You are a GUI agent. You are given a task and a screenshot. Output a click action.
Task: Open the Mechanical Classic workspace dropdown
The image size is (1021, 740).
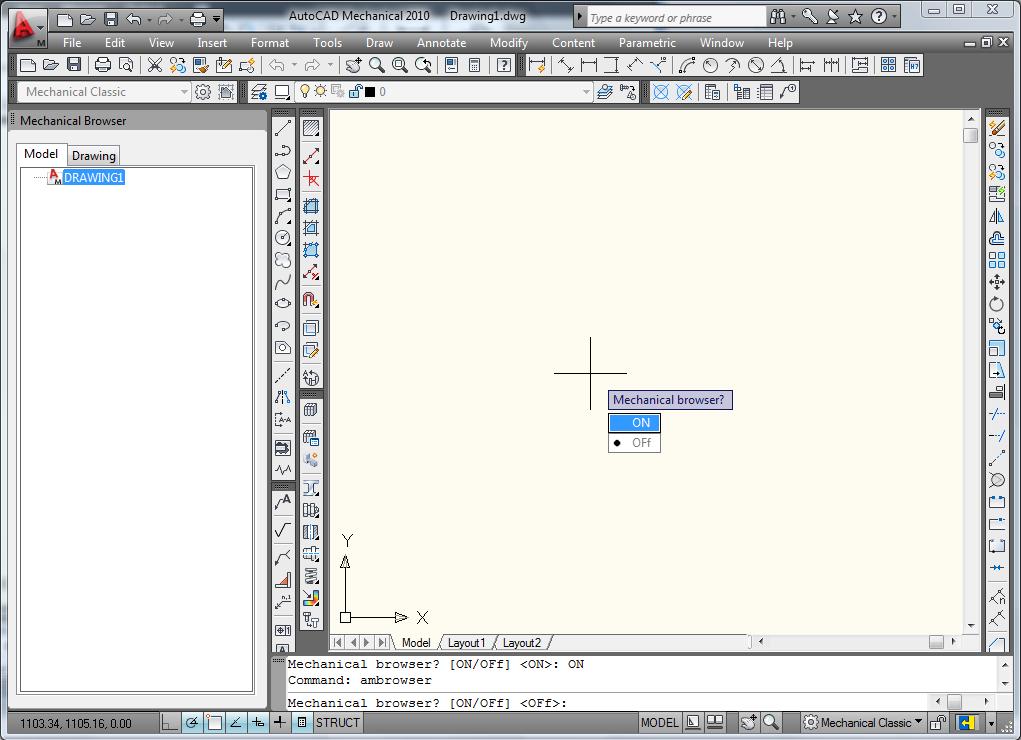(x=184, y=92)
